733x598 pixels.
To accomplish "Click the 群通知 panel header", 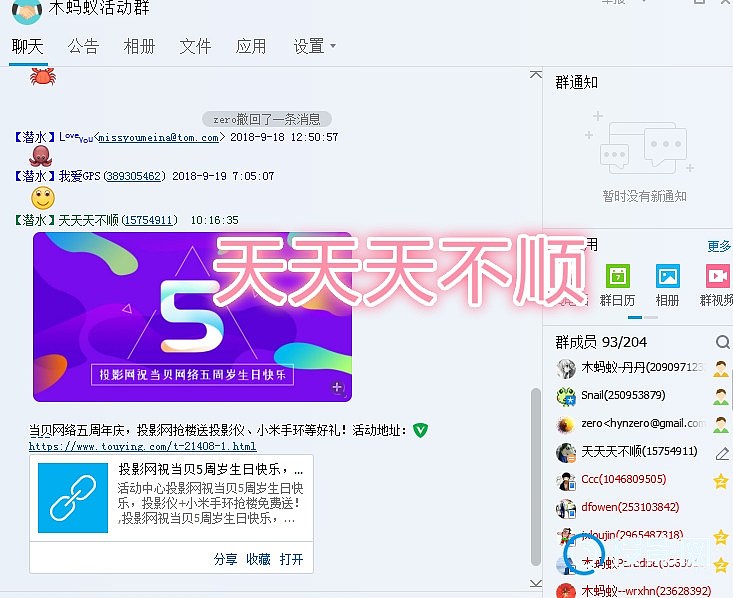I will pos(576,82).
